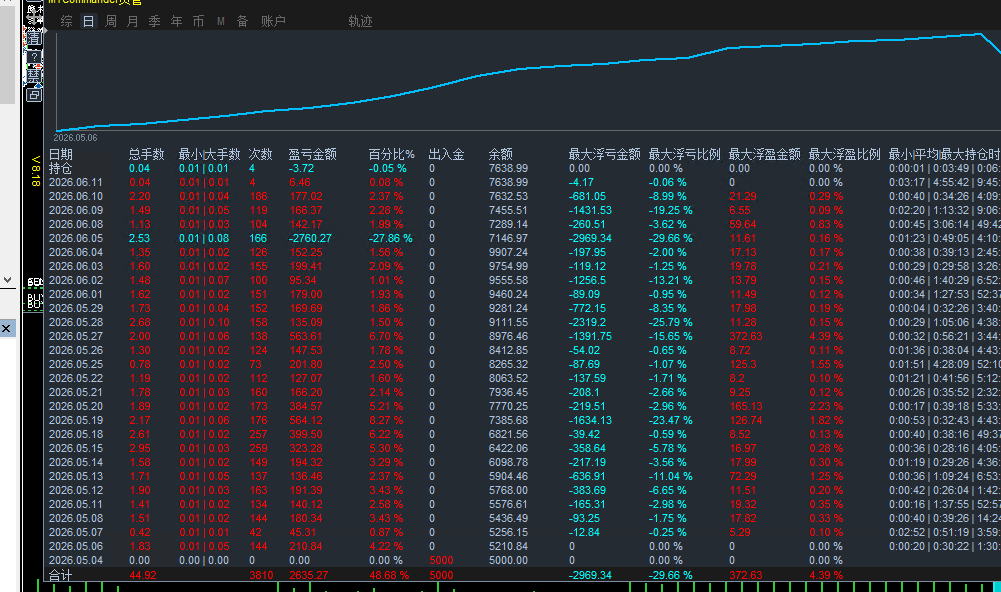Click the 百分比% column header
This screenshot has height=592, width=1001.
[x=391, y=154]
